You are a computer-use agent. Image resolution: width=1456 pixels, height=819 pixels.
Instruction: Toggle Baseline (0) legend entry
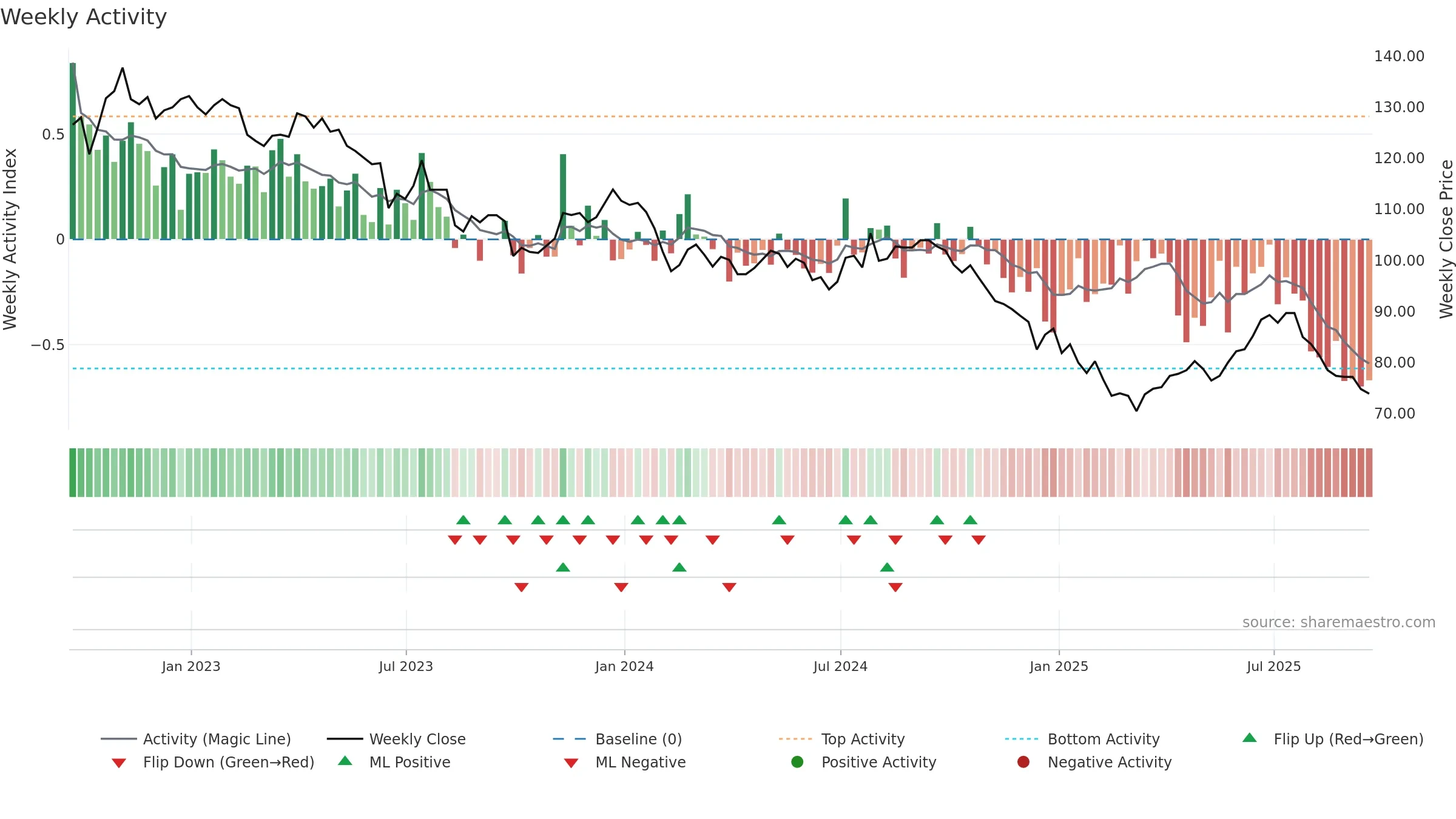(618, 739)
